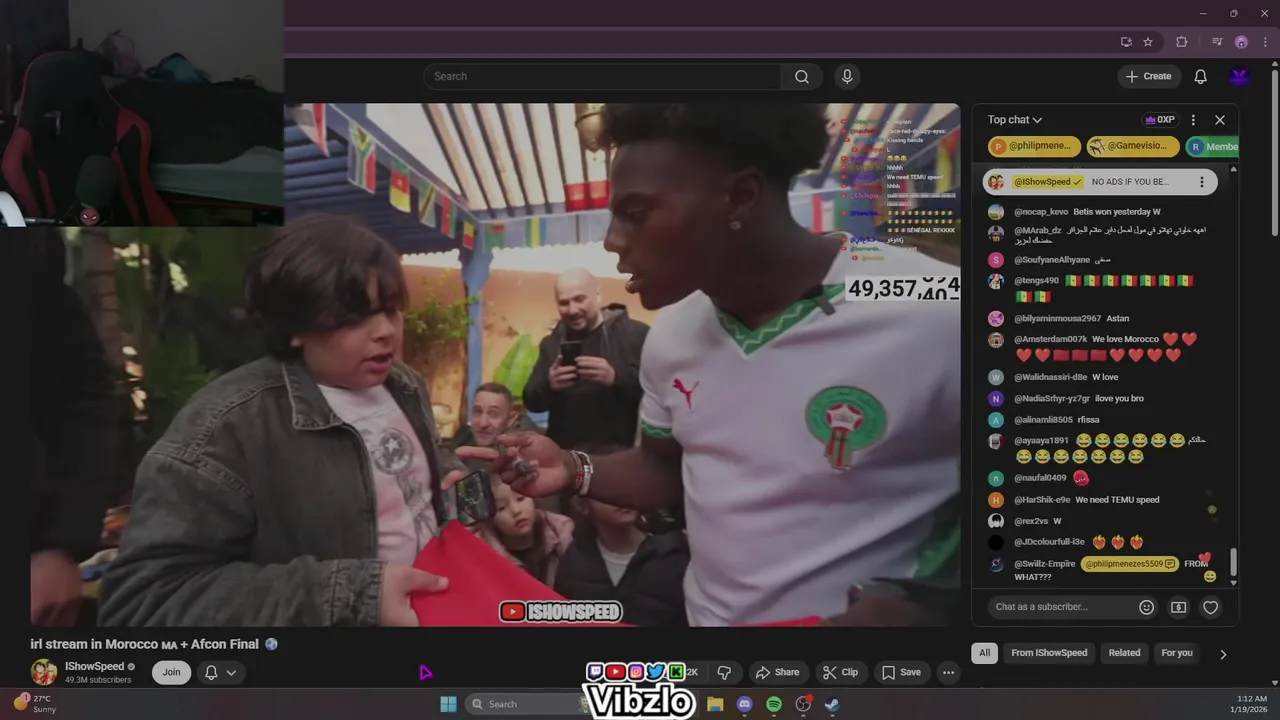Click the IShowSpeed channel name link
The image size is (1280, 720).
[x=95, y=666]
